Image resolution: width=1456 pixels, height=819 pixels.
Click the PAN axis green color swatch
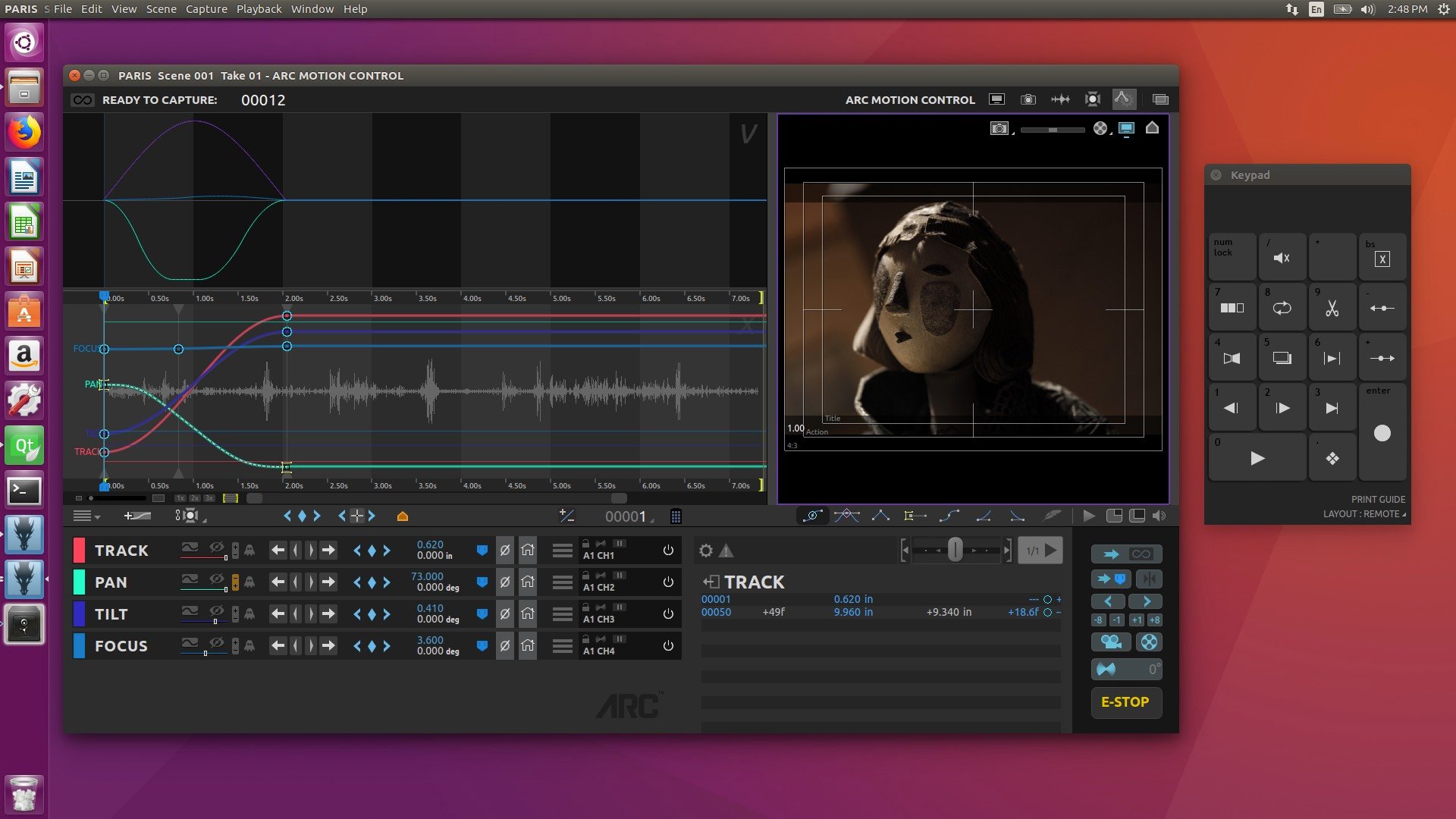click(79, 582)
